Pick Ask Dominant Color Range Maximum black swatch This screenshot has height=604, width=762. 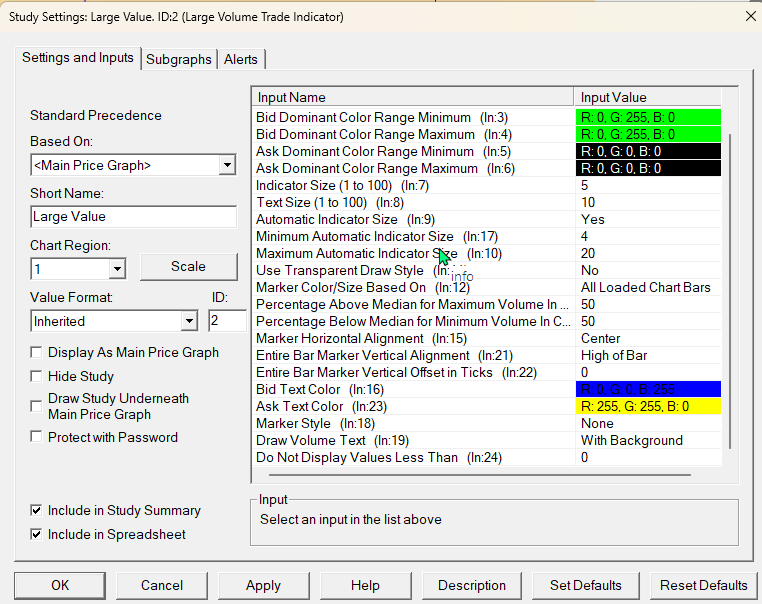(648, 169)
